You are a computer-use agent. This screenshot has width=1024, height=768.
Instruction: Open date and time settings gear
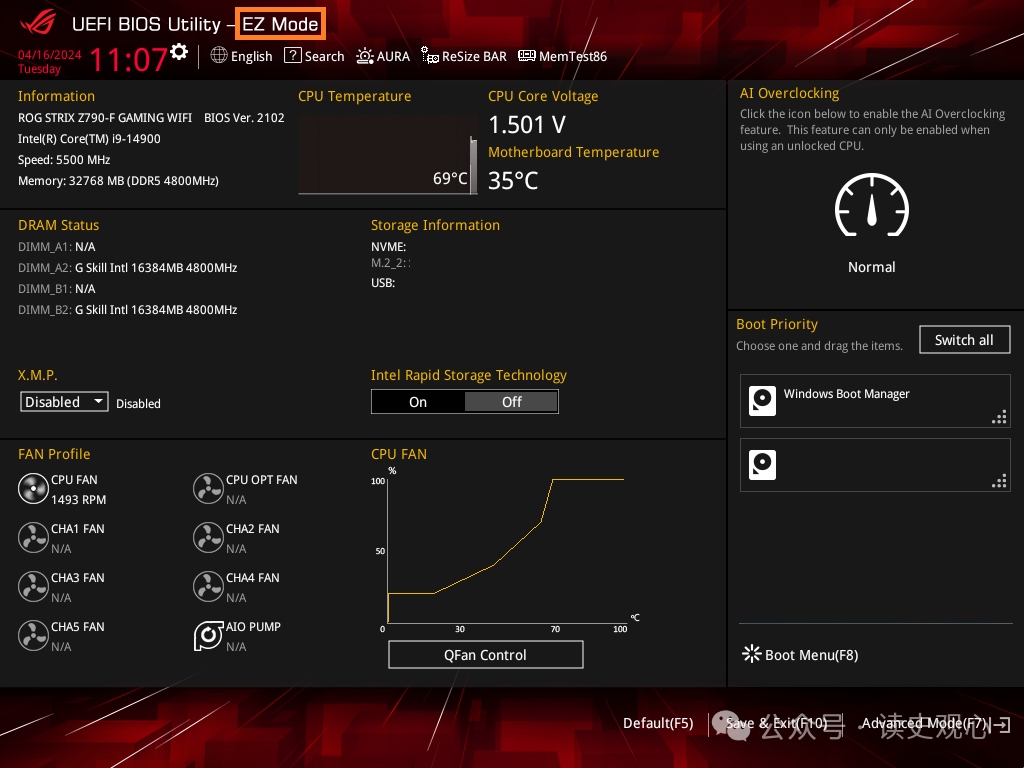pos(179,52)
